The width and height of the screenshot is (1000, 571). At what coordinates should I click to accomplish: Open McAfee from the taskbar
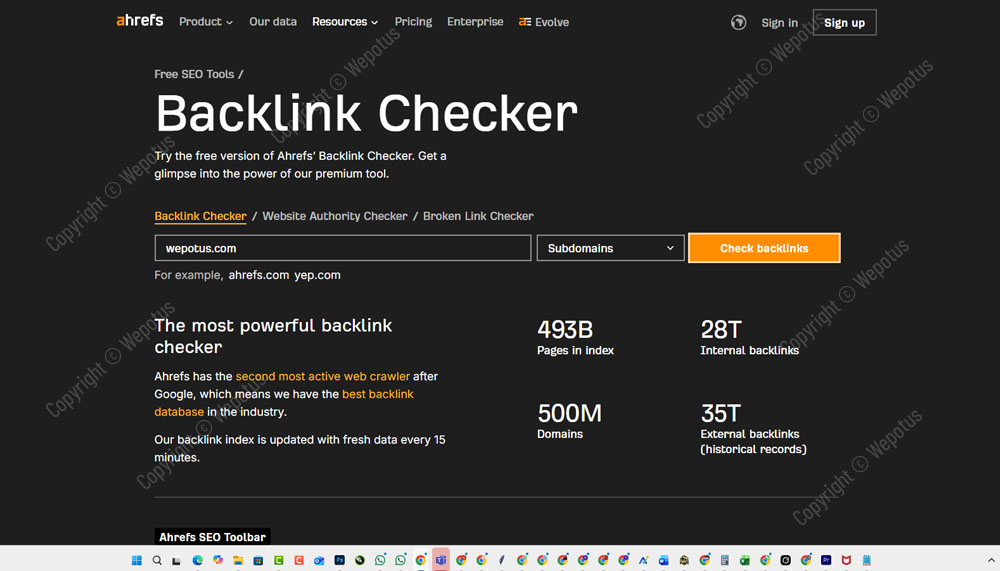tap(846, 560)
